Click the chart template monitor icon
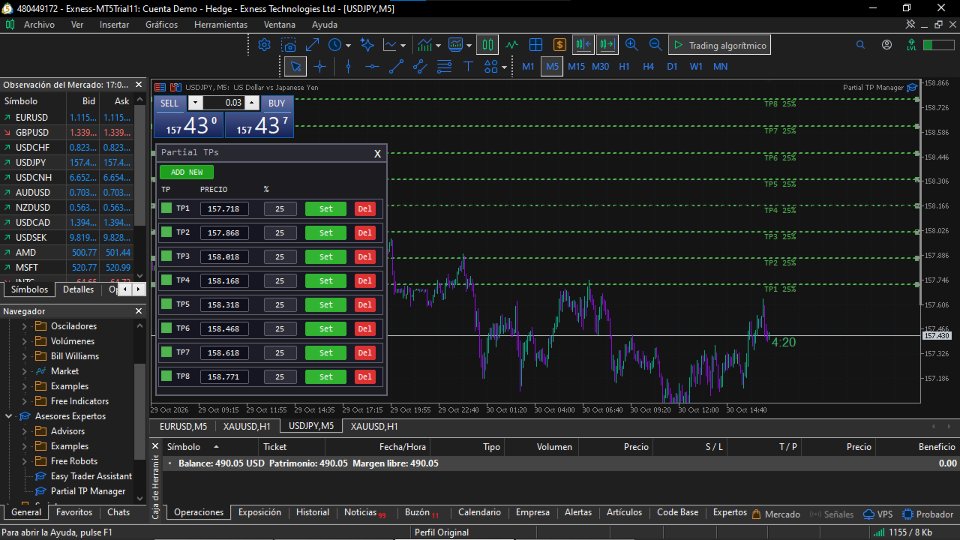This screenshot has width=960, height=540. [x=456, y=45]
